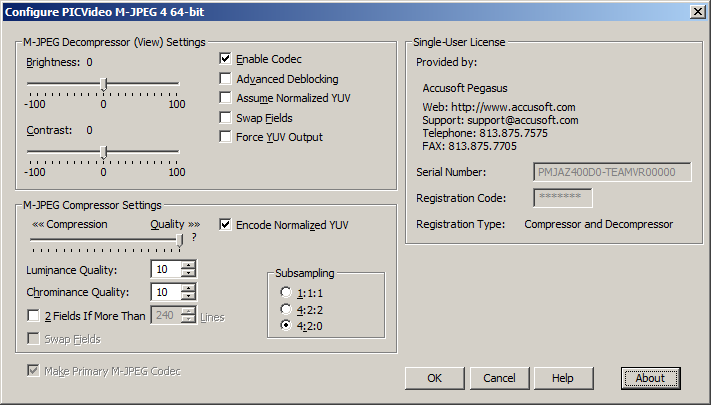711x405 pixels.
Task: Check 2 Fields If More Than option
Action: 34,317
